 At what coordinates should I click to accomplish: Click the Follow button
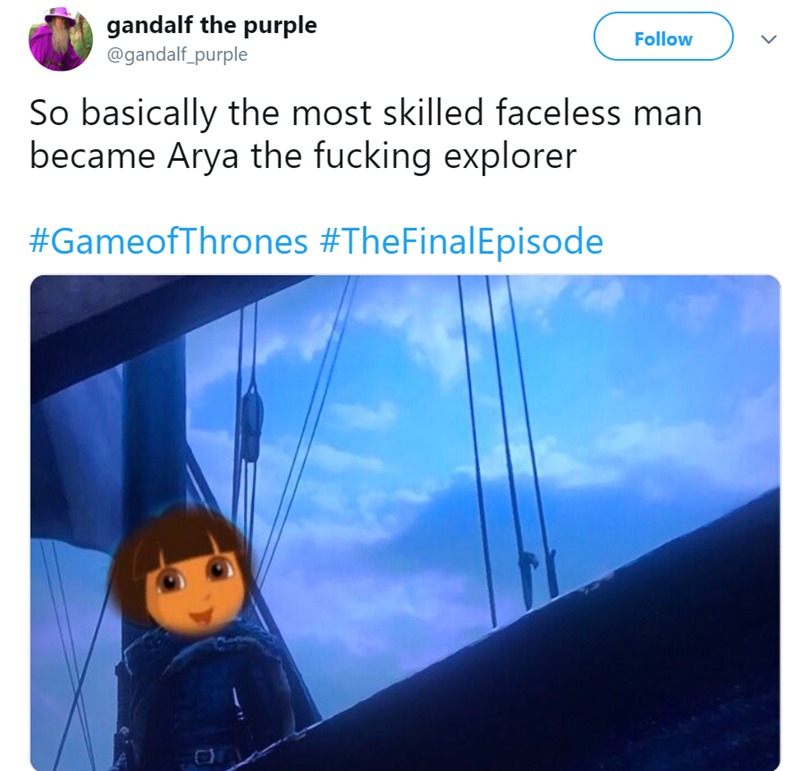[x=663, y=37]
